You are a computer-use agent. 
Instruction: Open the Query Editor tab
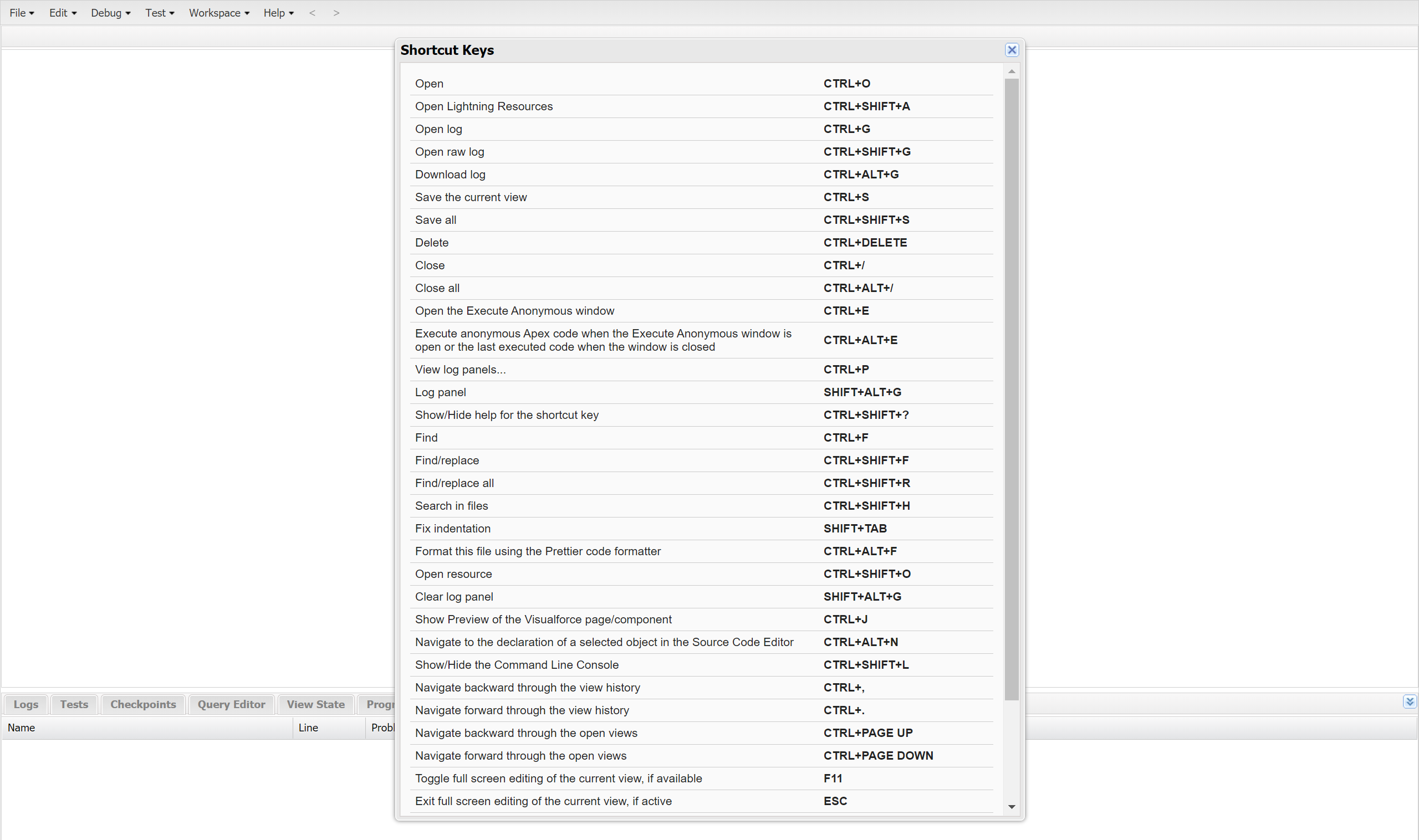click(231, 704)
